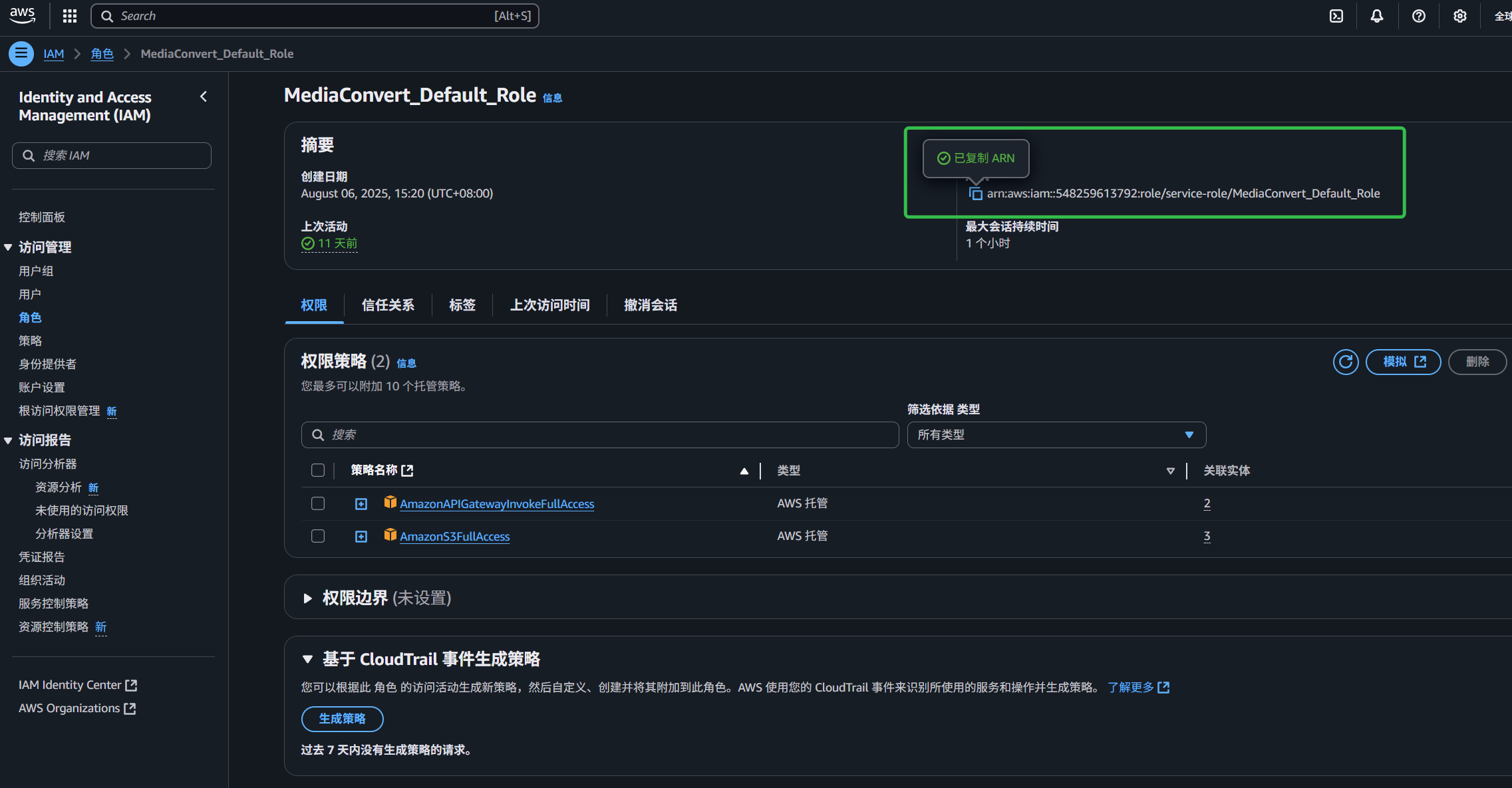Switch to the 标签 tab
The width and height of the screenshot is (1512, 788).
pos(462,305)
